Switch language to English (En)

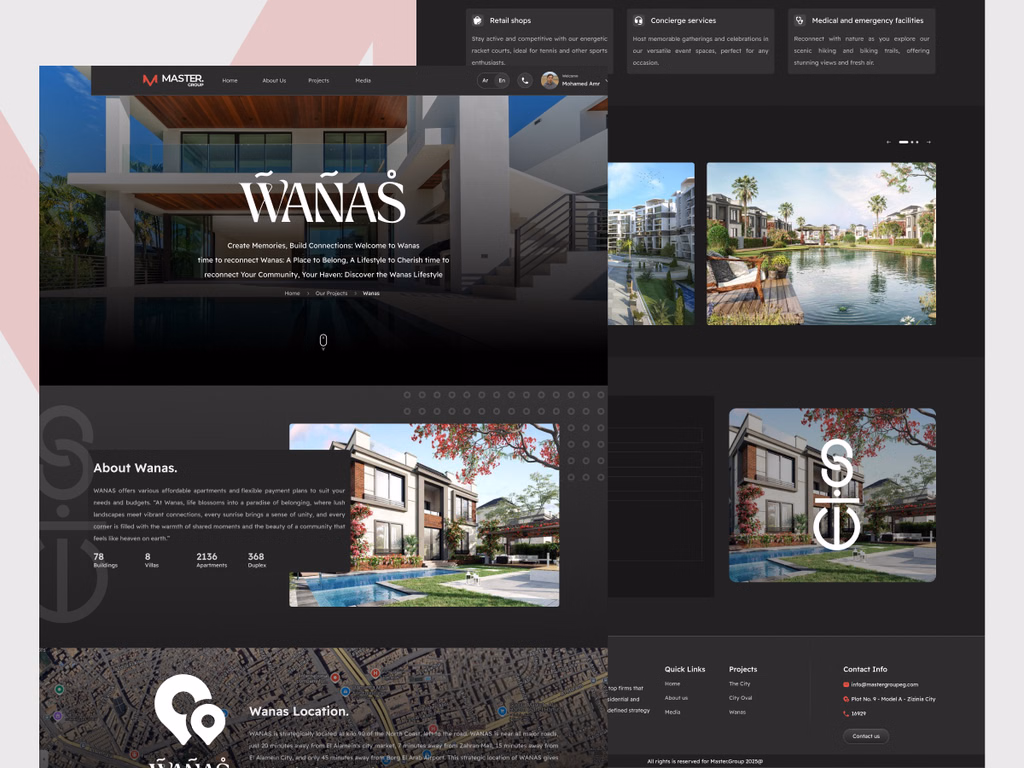coord(502,81)
